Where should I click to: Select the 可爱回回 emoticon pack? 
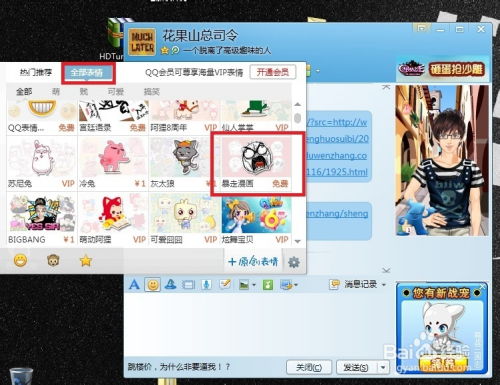(x=184, y=219)
